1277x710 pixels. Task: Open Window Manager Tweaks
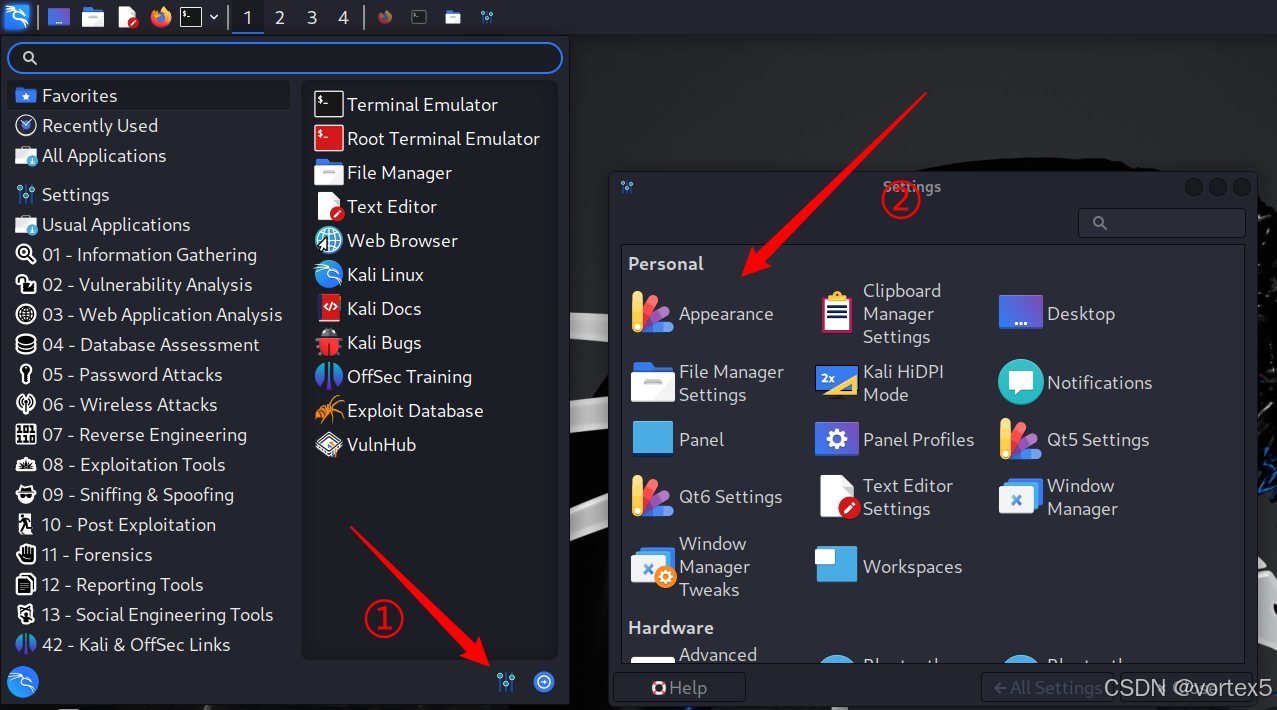[691, 566]
